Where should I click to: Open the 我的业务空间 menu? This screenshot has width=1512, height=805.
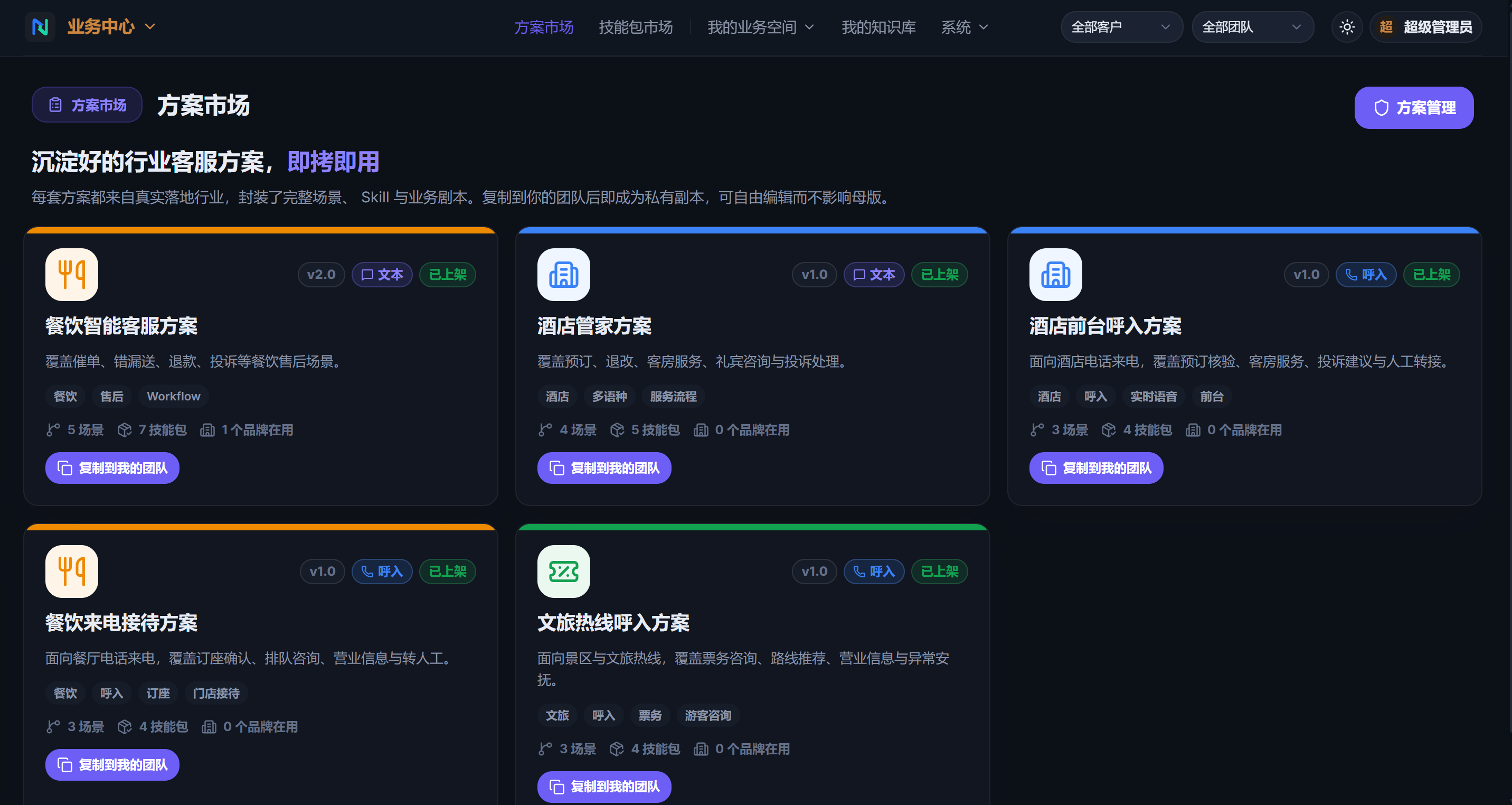(x=761, y=27)
